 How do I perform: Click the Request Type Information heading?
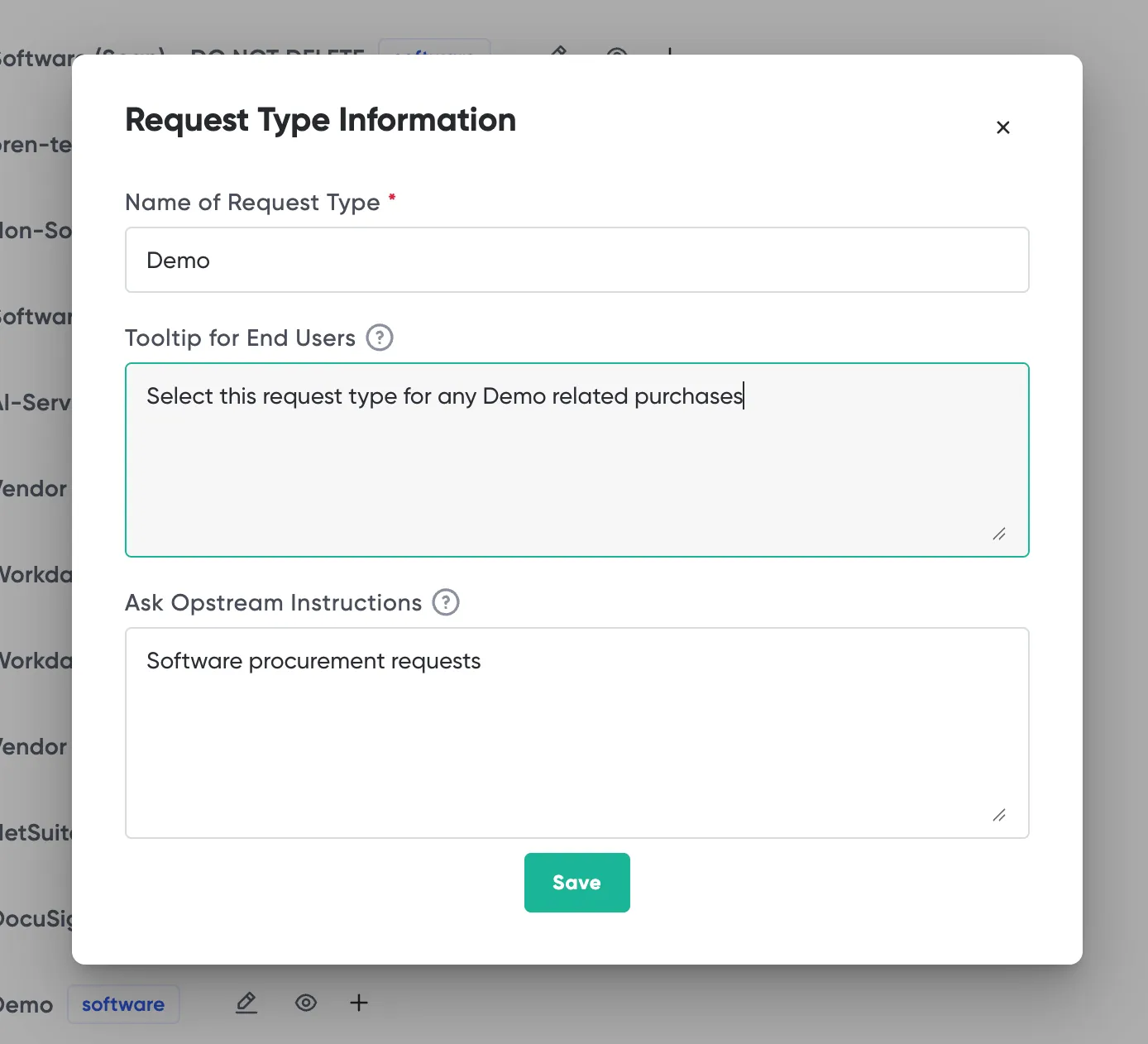[321, 120]
